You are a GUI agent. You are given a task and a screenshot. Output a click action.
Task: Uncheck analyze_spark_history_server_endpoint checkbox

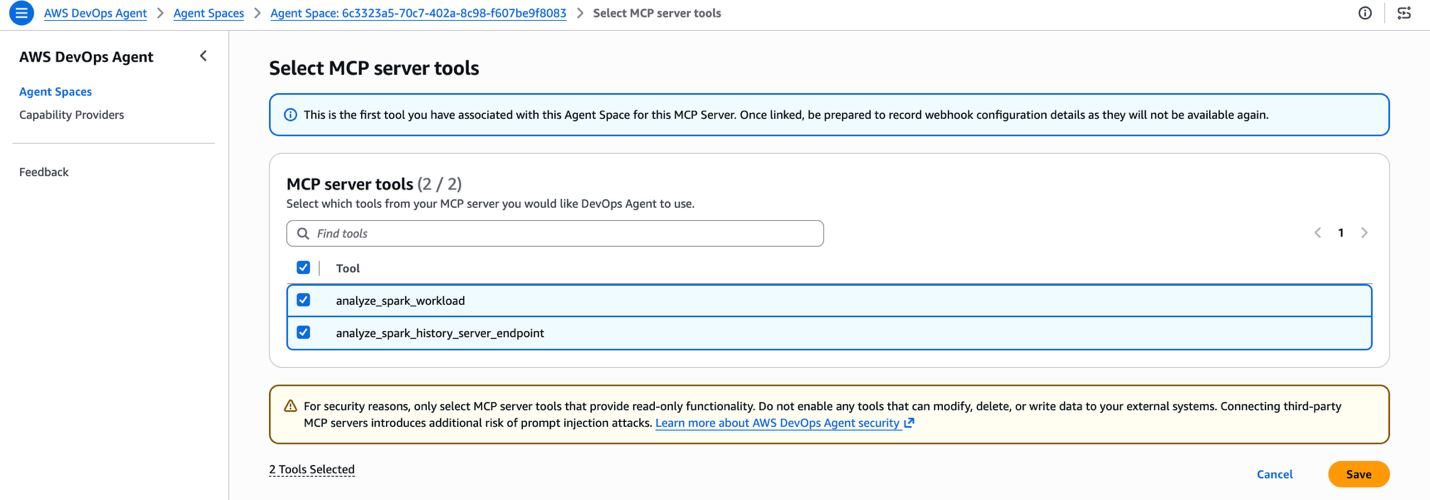[303, 332]
